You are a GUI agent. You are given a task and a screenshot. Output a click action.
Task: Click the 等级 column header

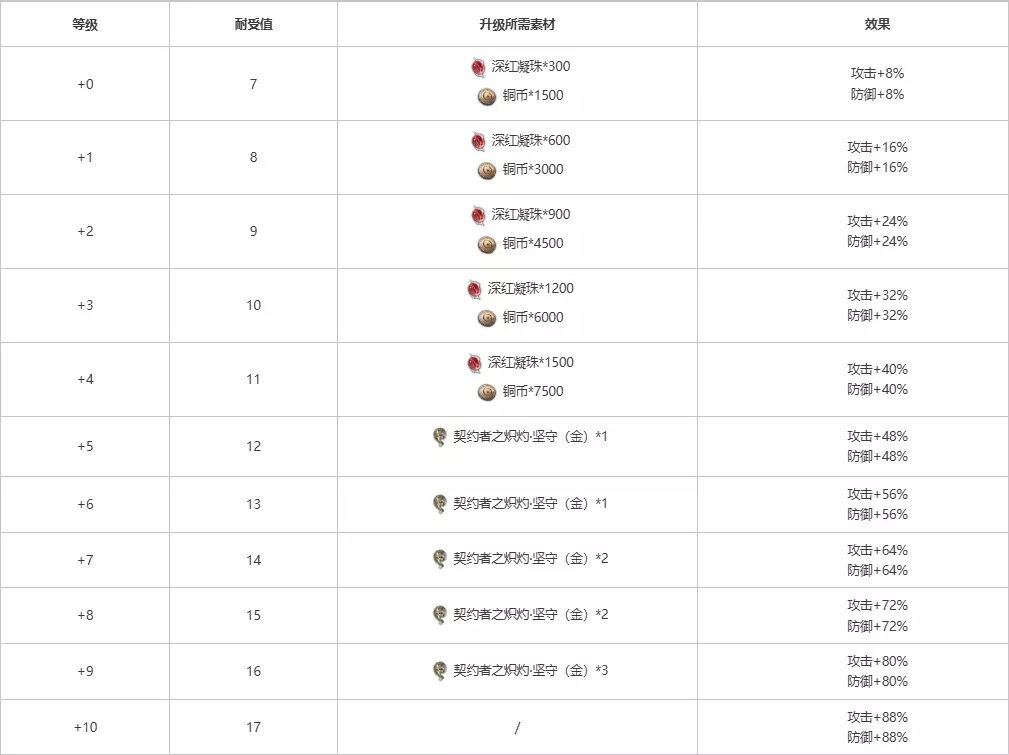(x=85, y=24)
